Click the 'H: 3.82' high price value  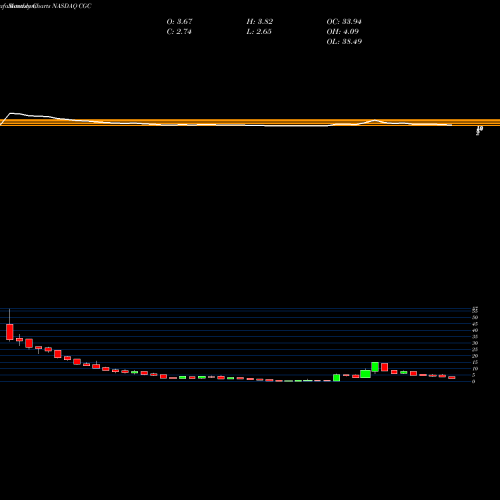[260, 22]
